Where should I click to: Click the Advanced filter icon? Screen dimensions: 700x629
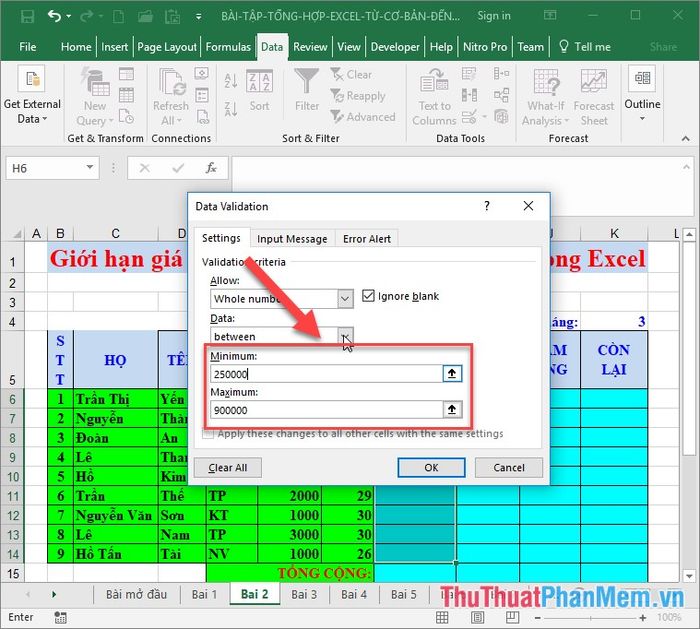[x=337, y=117]
